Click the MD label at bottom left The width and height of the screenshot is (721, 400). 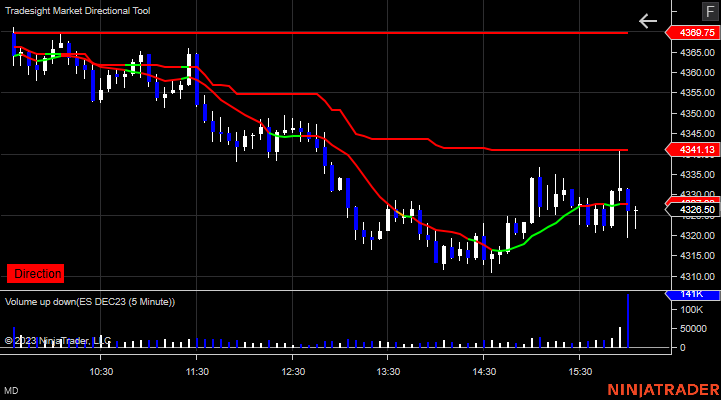(11, 391)
